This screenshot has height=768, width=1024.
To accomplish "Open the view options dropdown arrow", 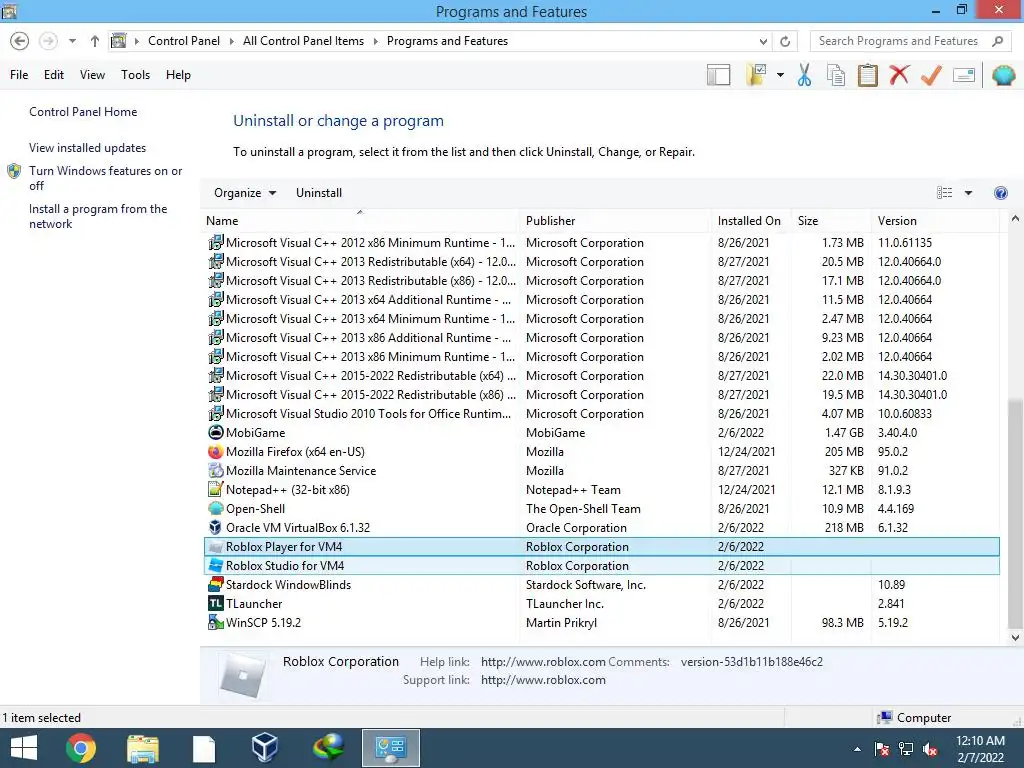I will click(968, 193).
